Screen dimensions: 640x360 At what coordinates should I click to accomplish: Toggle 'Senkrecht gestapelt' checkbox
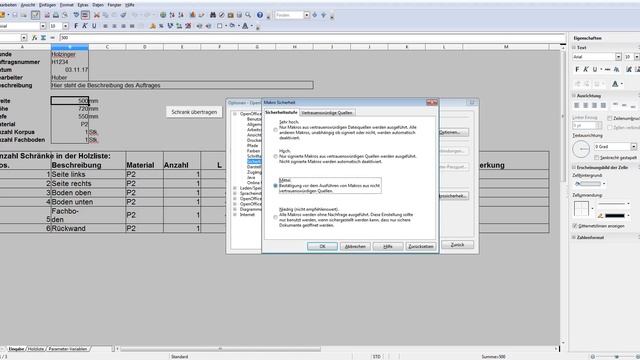(x=596, y=157)
